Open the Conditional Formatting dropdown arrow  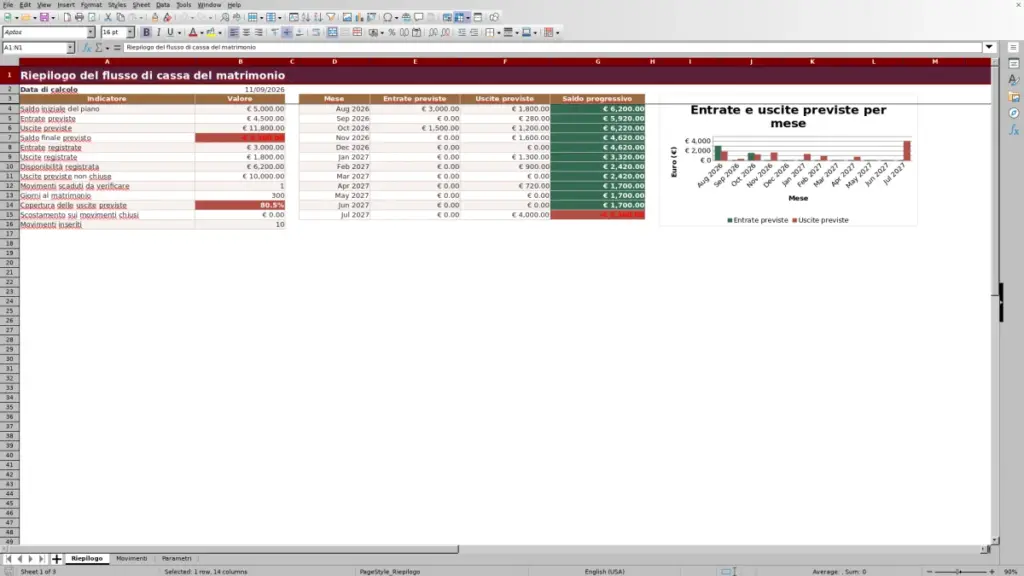click(x=558, y=33)
